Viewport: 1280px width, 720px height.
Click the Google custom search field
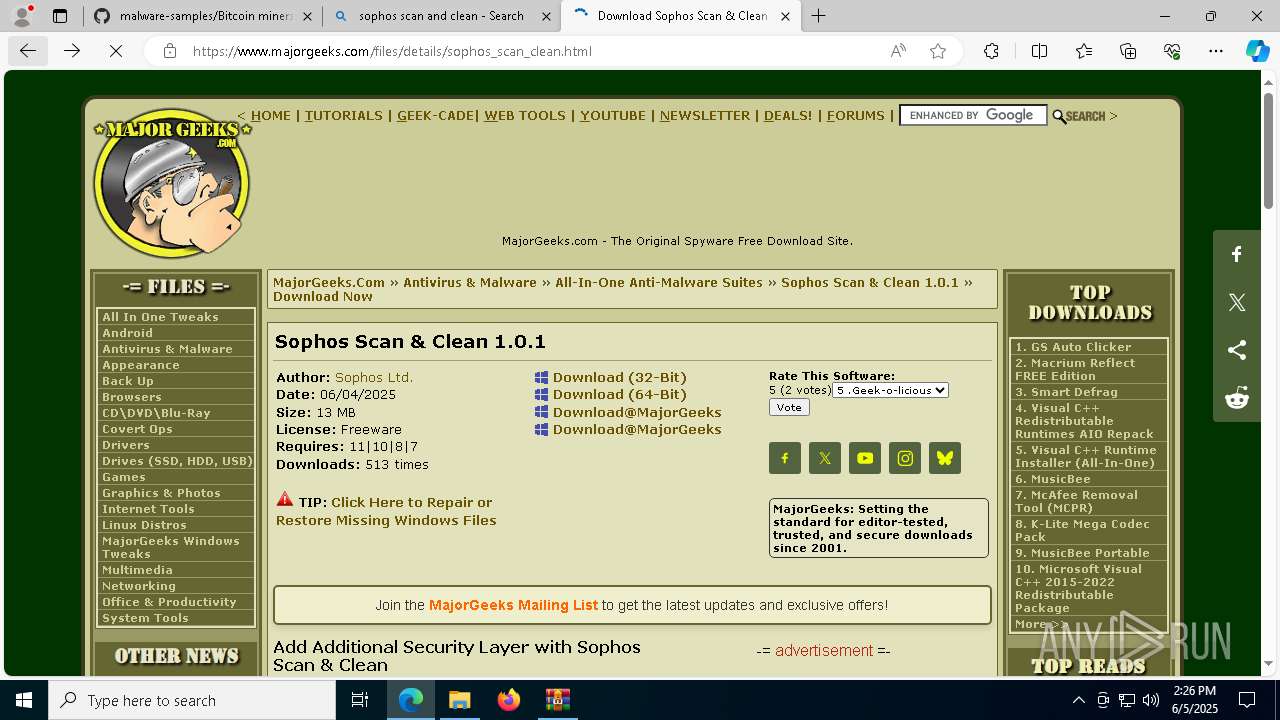tap(972, 115)
